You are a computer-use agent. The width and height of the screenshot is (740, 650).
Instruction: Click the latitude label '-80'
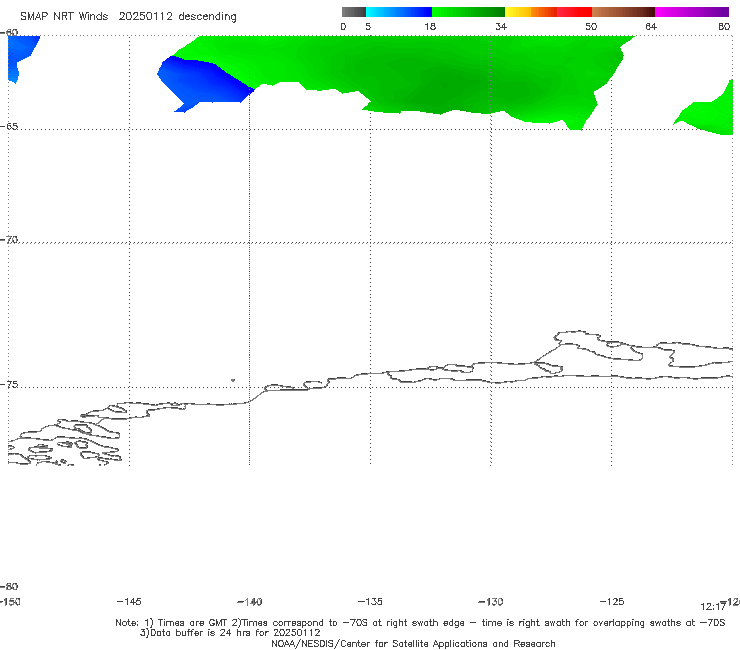coord(9,587)
